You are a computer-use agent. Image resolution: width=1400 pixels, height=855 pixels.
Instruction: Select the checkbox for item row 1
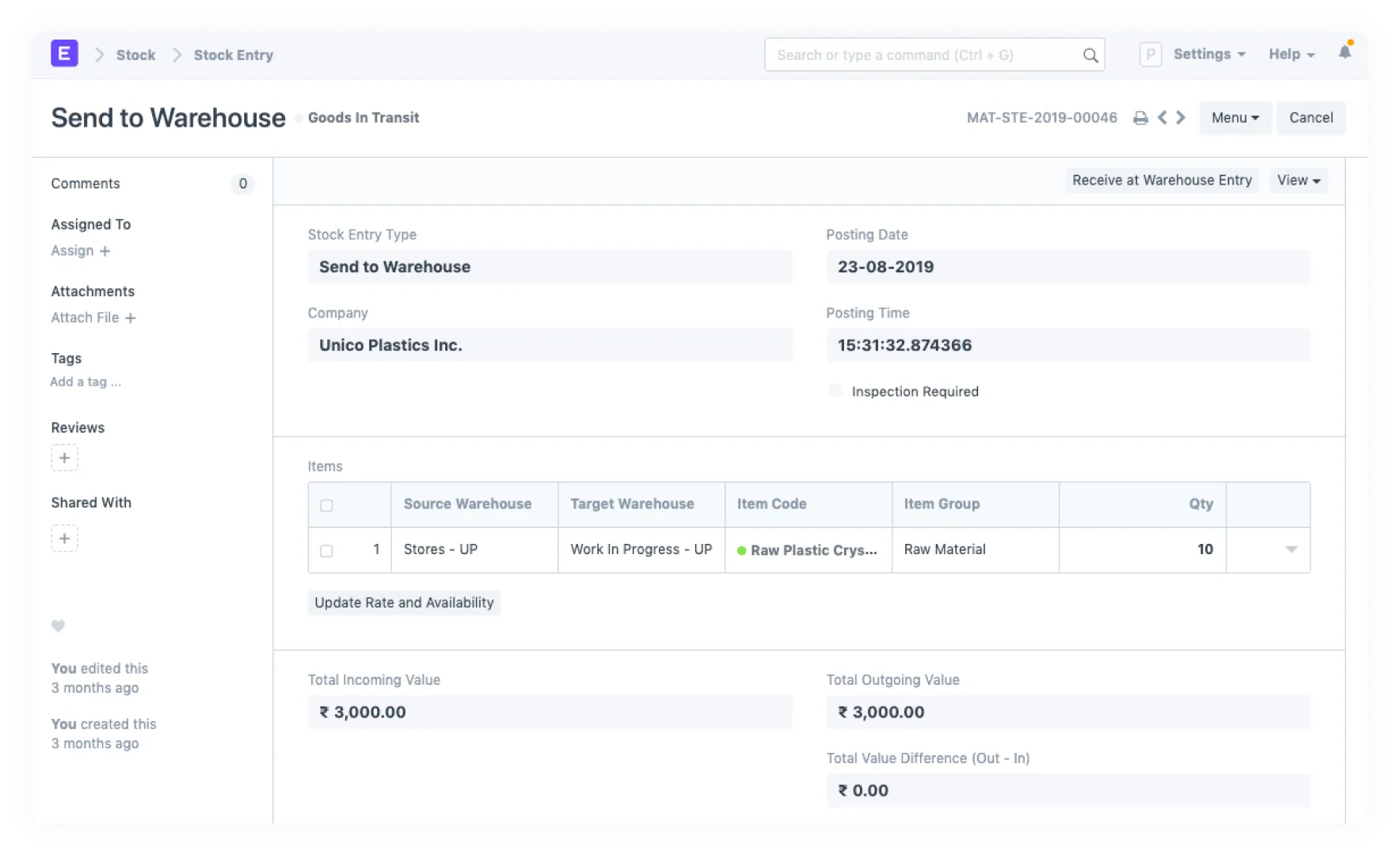pyautogui.click(x=326, y=550)
